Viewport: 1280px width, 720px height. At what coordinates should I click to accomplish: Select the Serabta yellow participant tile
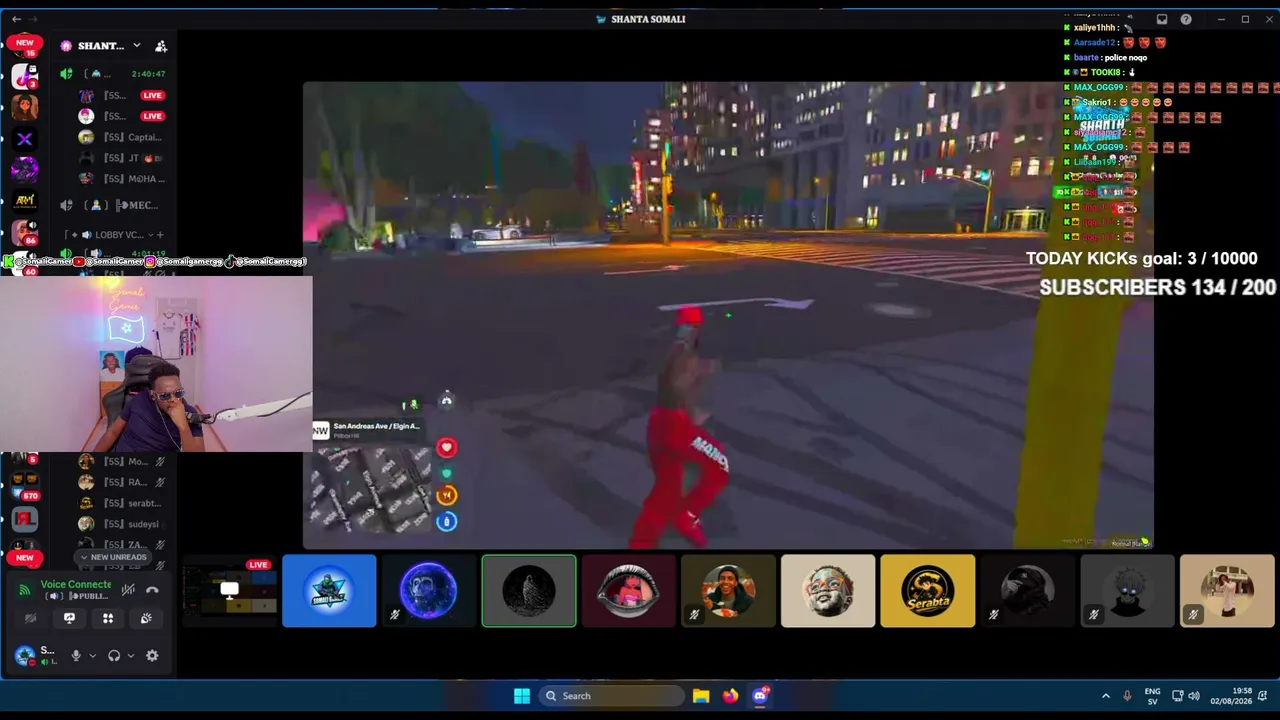click(928, 591)
